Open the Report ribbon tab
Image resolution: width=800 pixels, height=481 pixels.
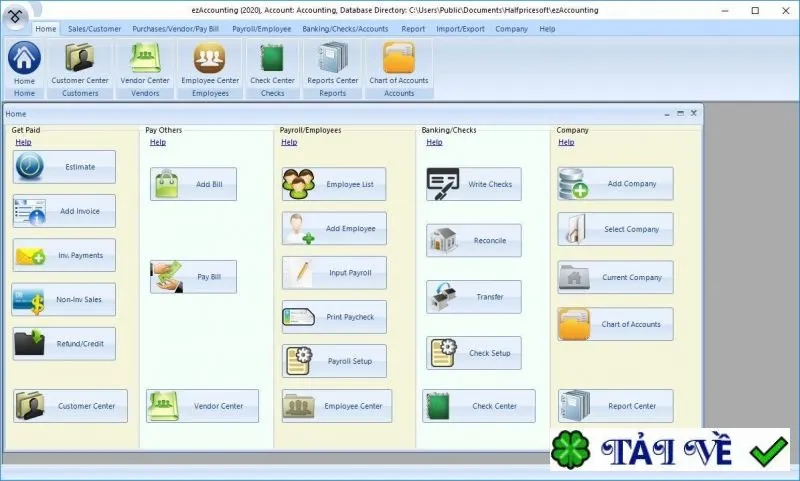point(413,29)
